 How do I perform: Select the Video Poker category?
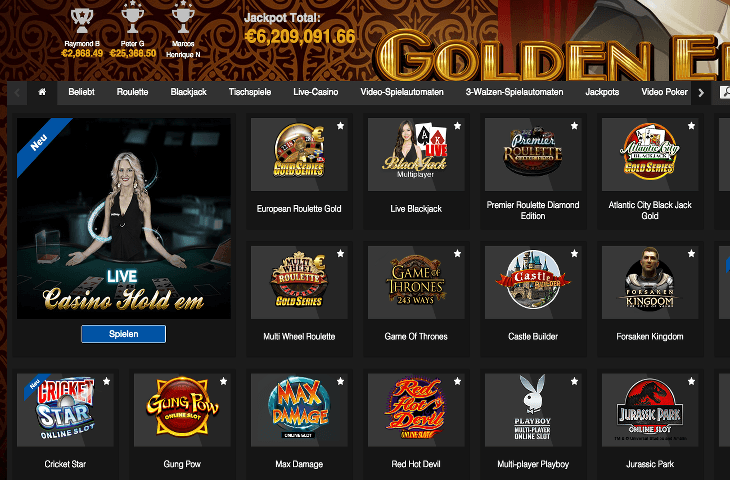click(664, 92)
